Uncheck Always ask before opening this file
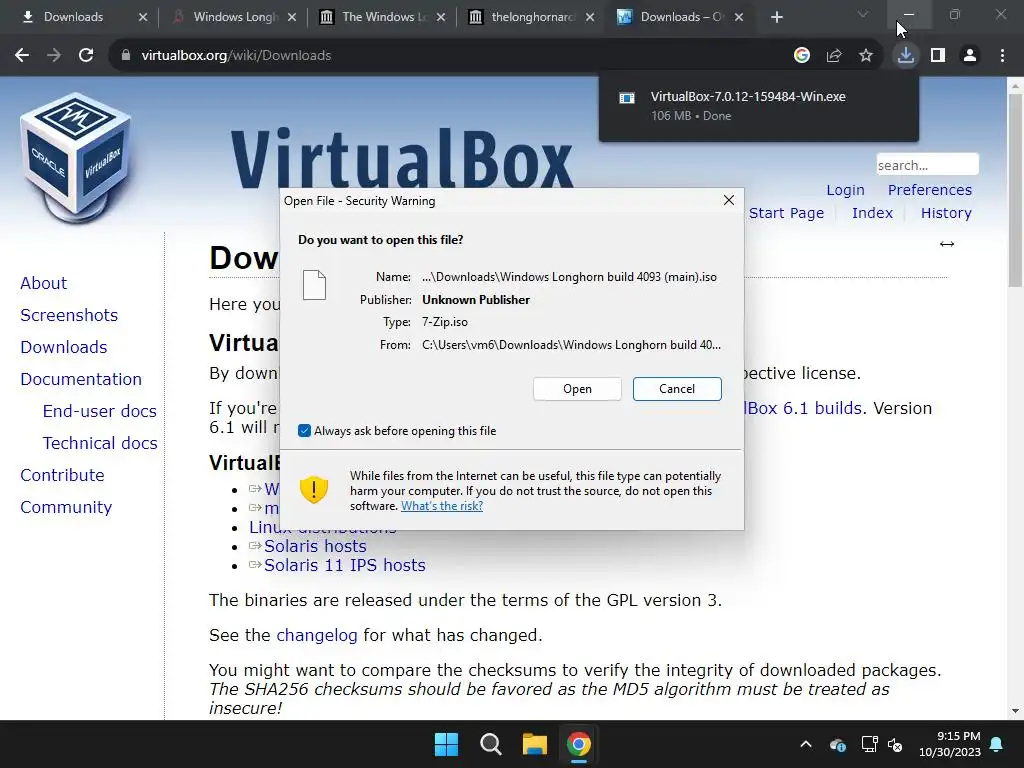The height and width of the screenshot is (768, 1024). (x=304, y=430)
